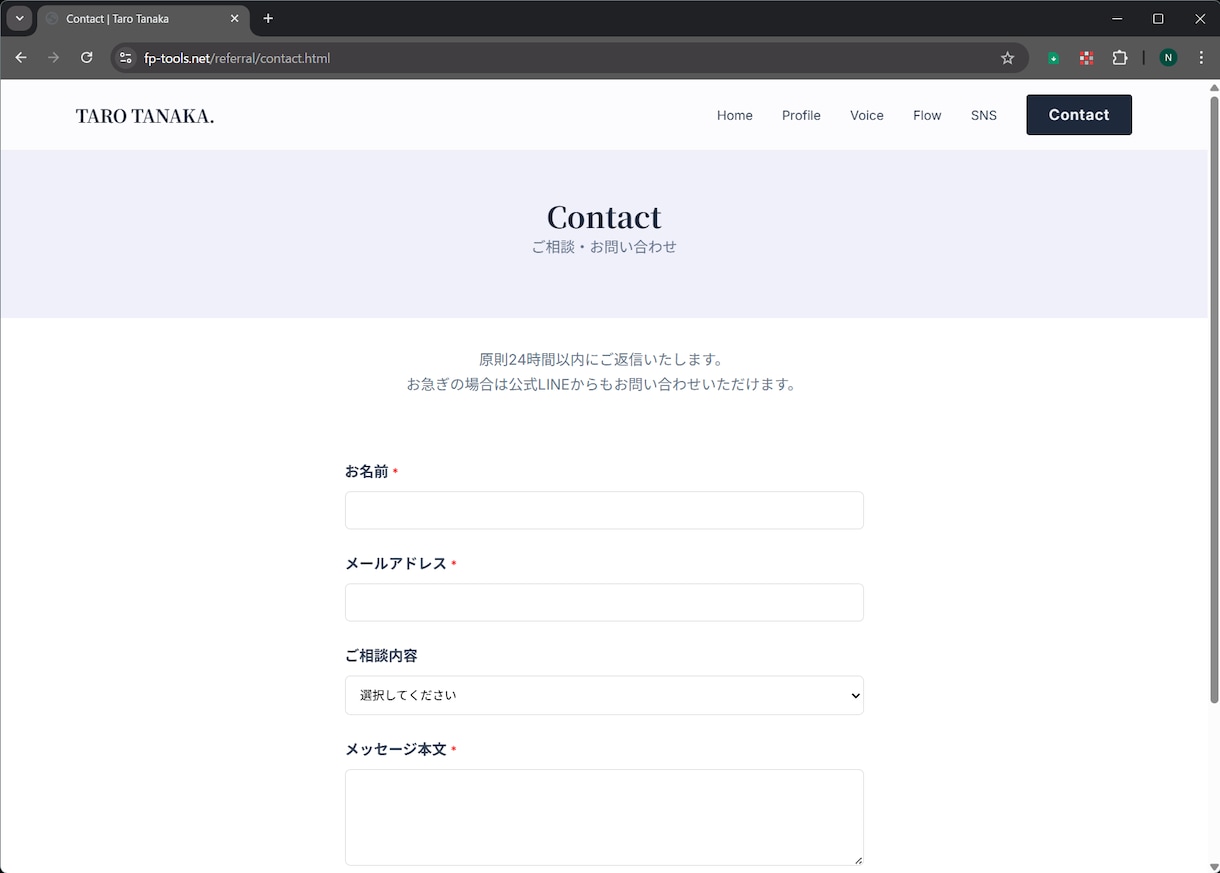Click the address bar URL
The image size is (1220, 873).
point(237,58)
